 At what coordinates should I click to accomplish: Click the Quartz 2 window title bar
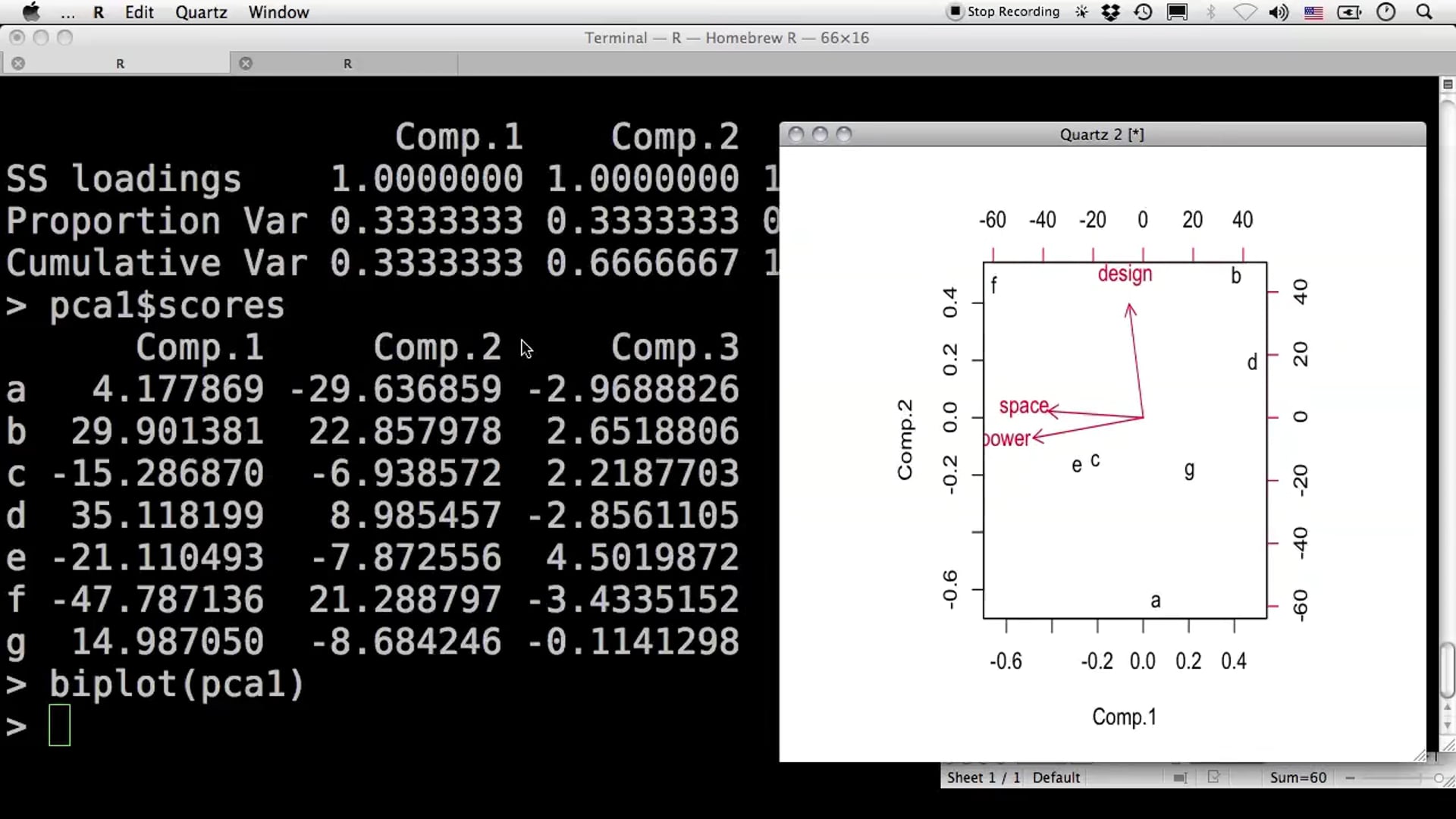(1101, 134)
